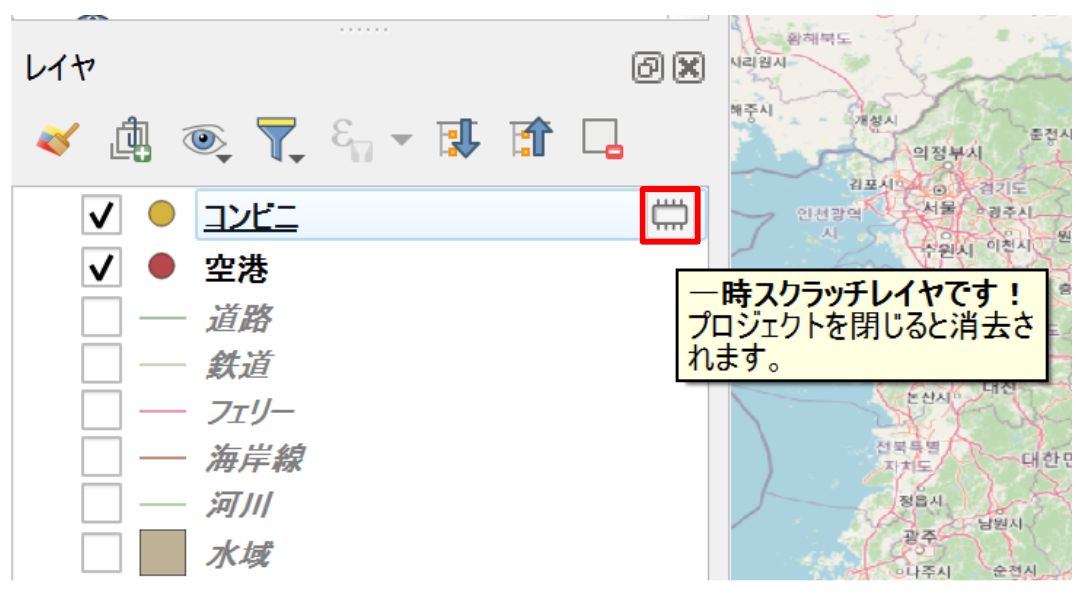Select the 水域 layer name
The width and height of the screenshot is (1088, 598).
[239, 554]
